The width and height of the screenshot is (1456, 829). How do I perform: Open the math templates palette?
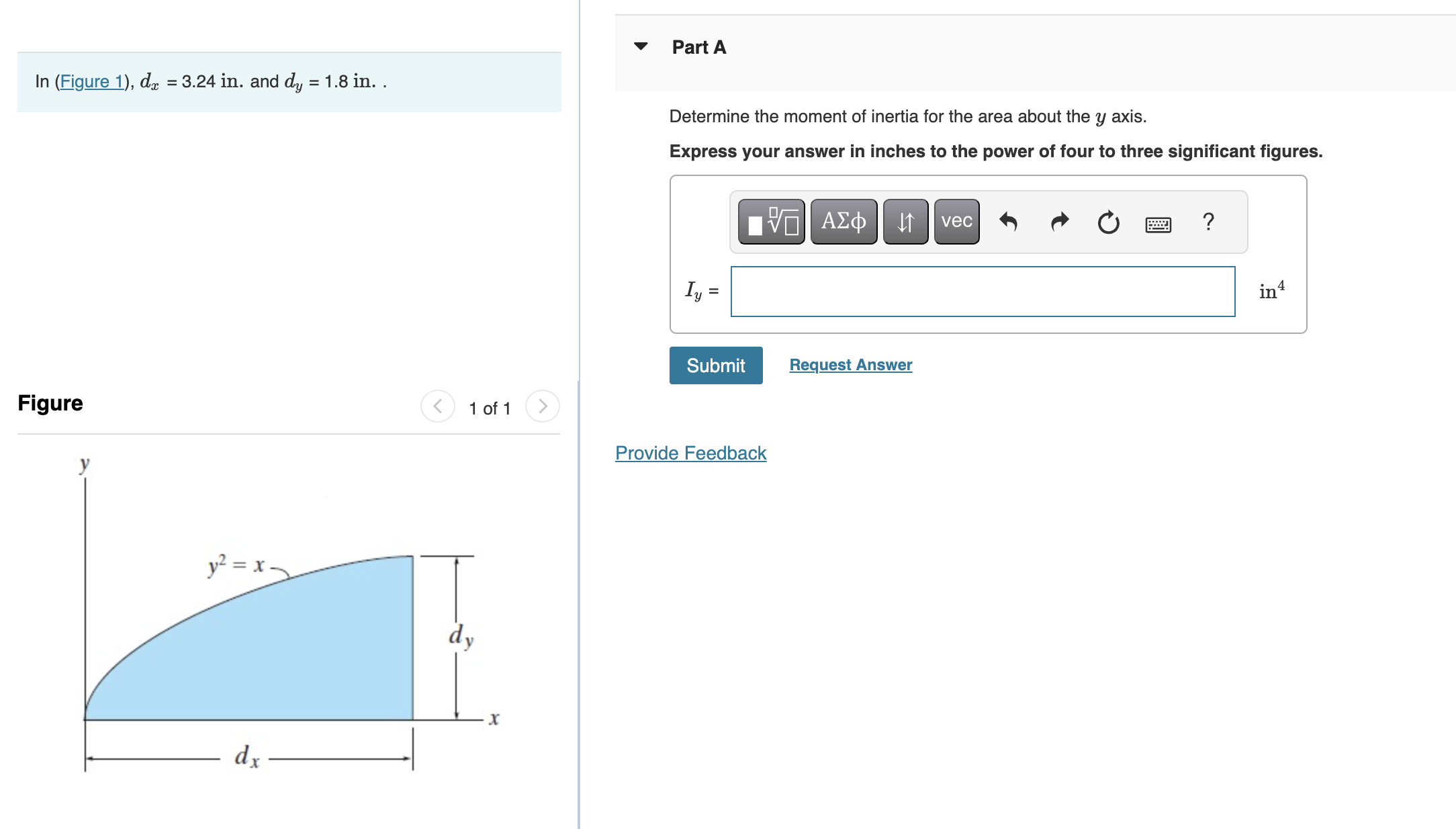coord(771,222)
